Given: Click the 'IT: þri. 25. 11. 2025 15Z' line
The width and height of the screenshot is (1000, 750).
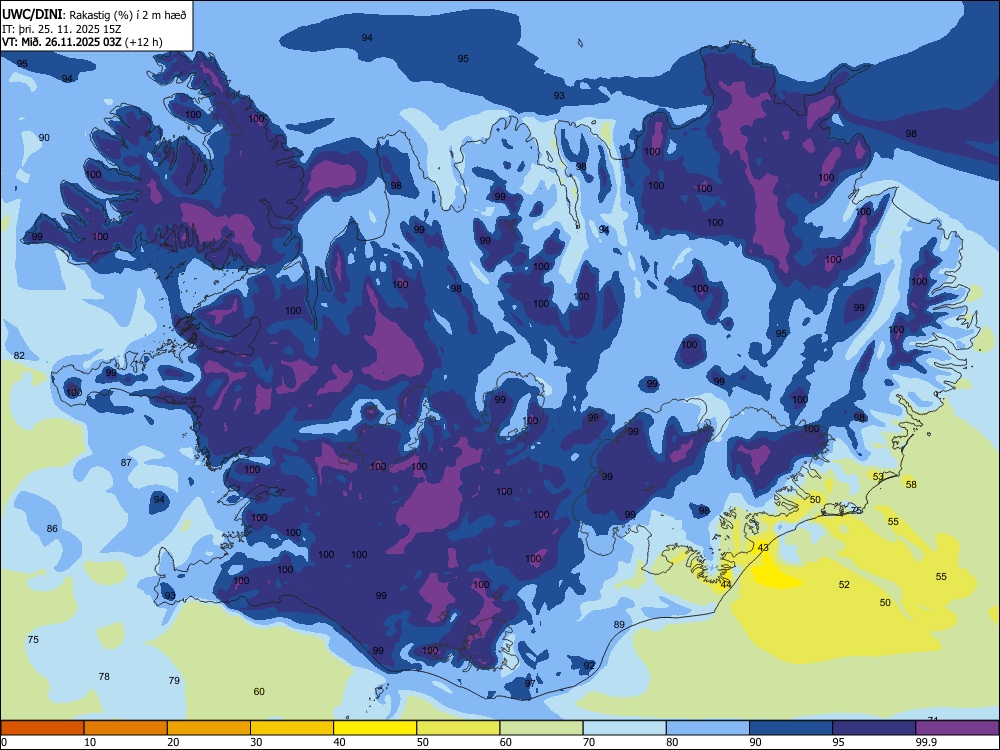Looking at the screenshot, I should (x=61, y=29).
